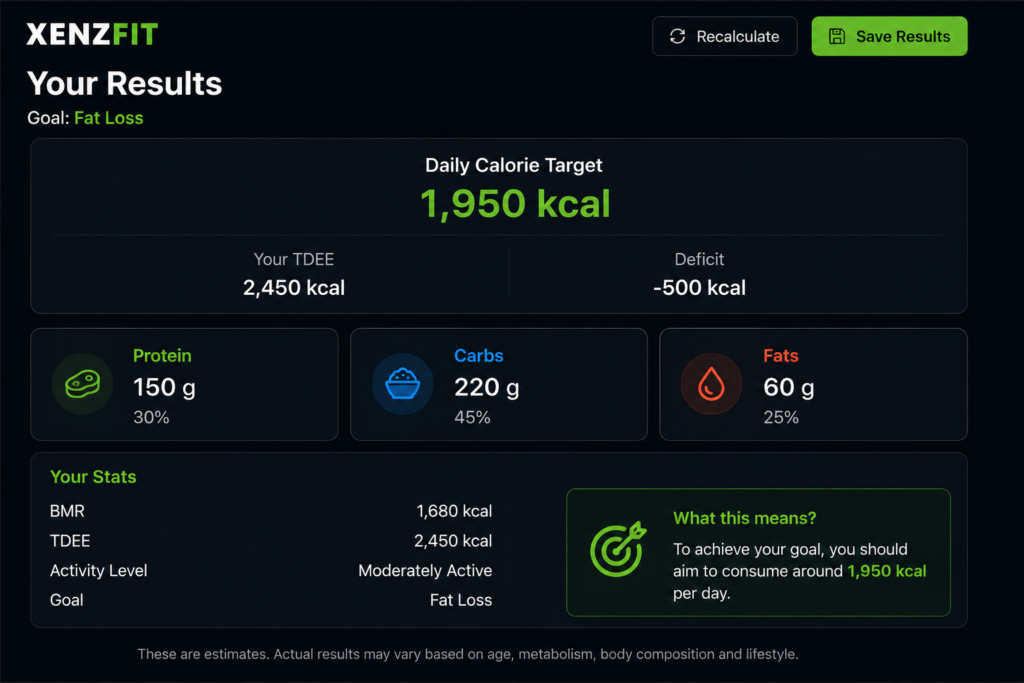Click the Deficit -500 kcal value
Viewport: 1024px width, 683px height.
click(x=699, y=288)
